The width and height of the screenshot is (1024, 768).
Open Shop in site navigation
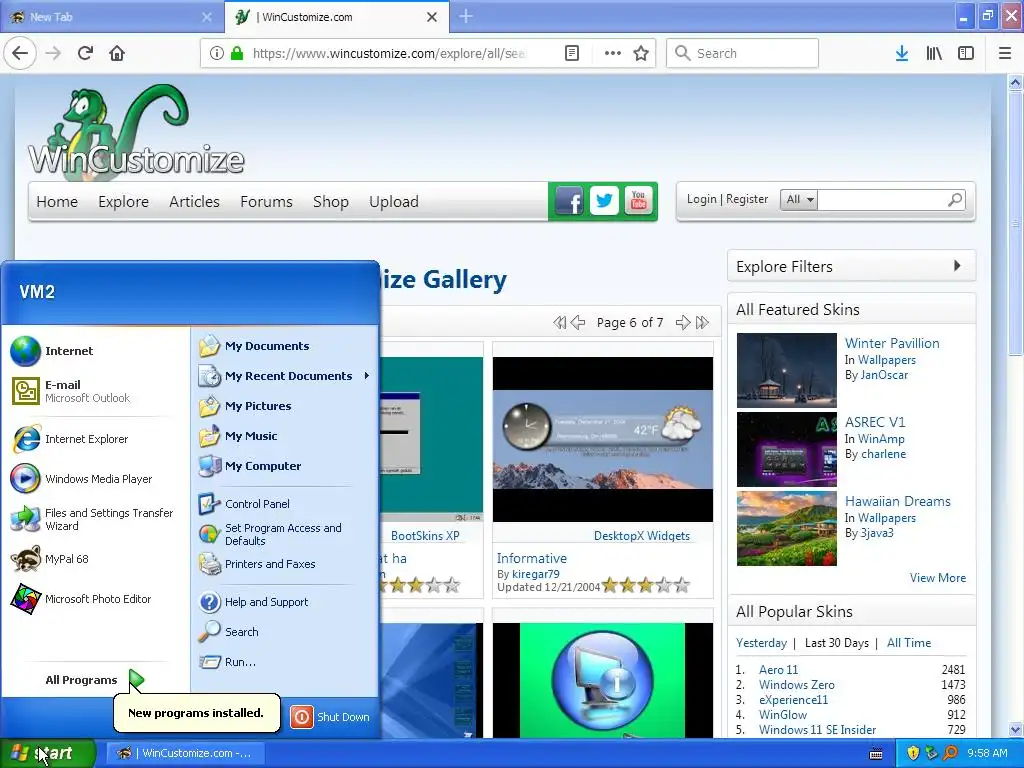pos(330,202)
